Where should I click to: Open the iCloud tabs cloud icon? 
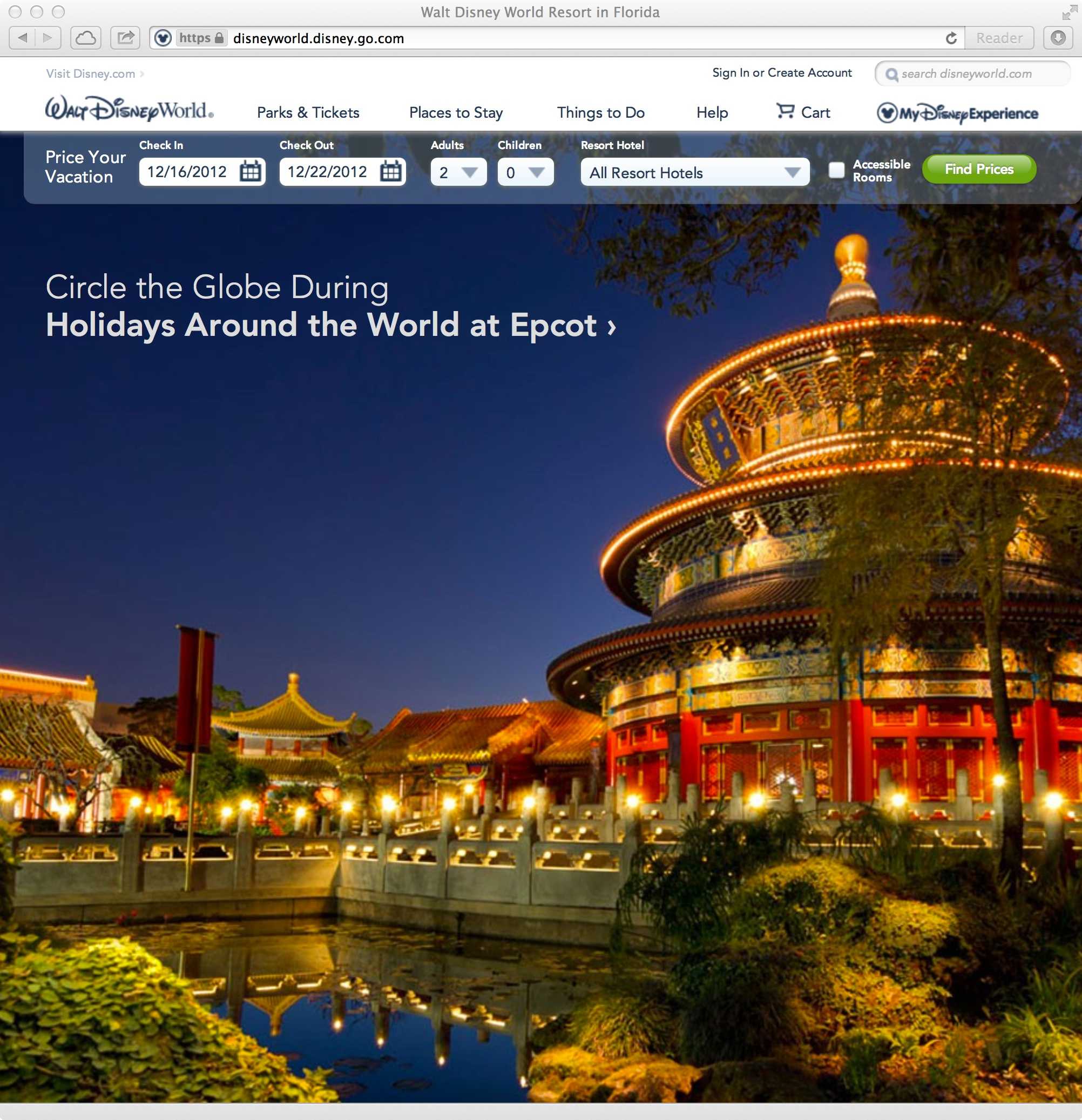pos(86,38)
